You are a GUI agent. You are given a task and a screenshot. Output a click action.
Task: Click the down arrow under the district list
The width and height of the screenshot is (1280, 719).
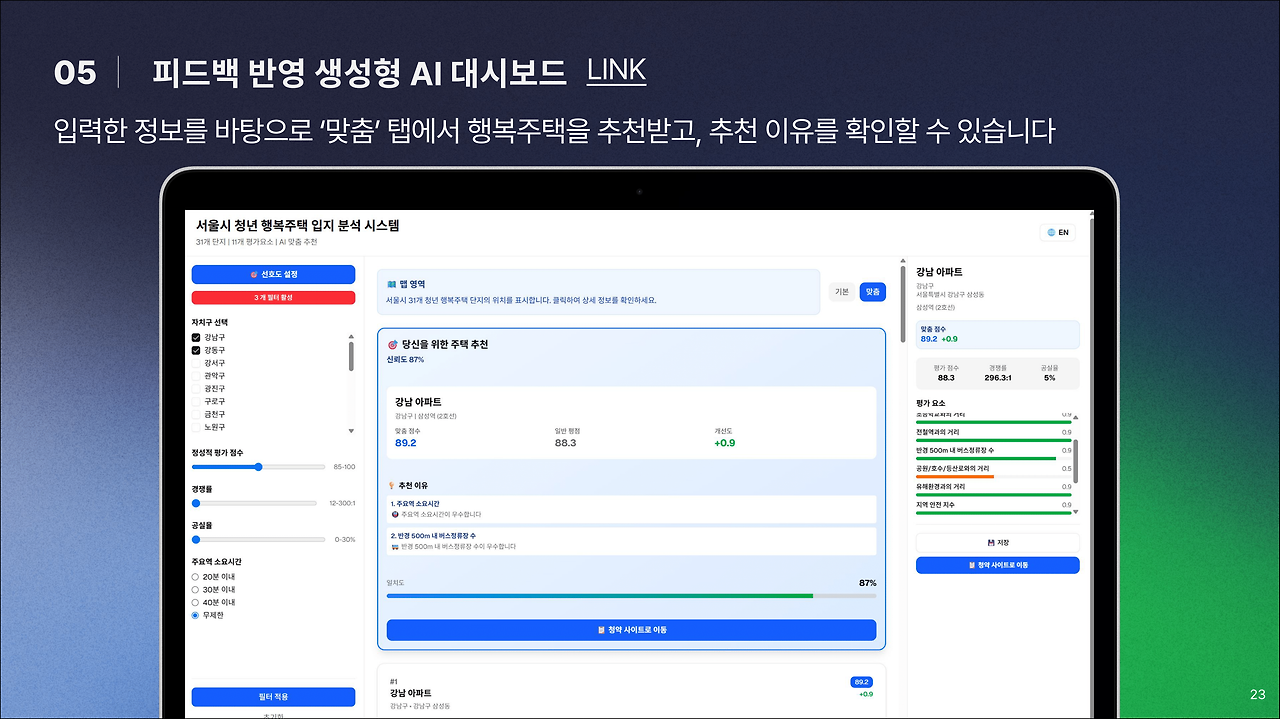(x=352, y=430)
